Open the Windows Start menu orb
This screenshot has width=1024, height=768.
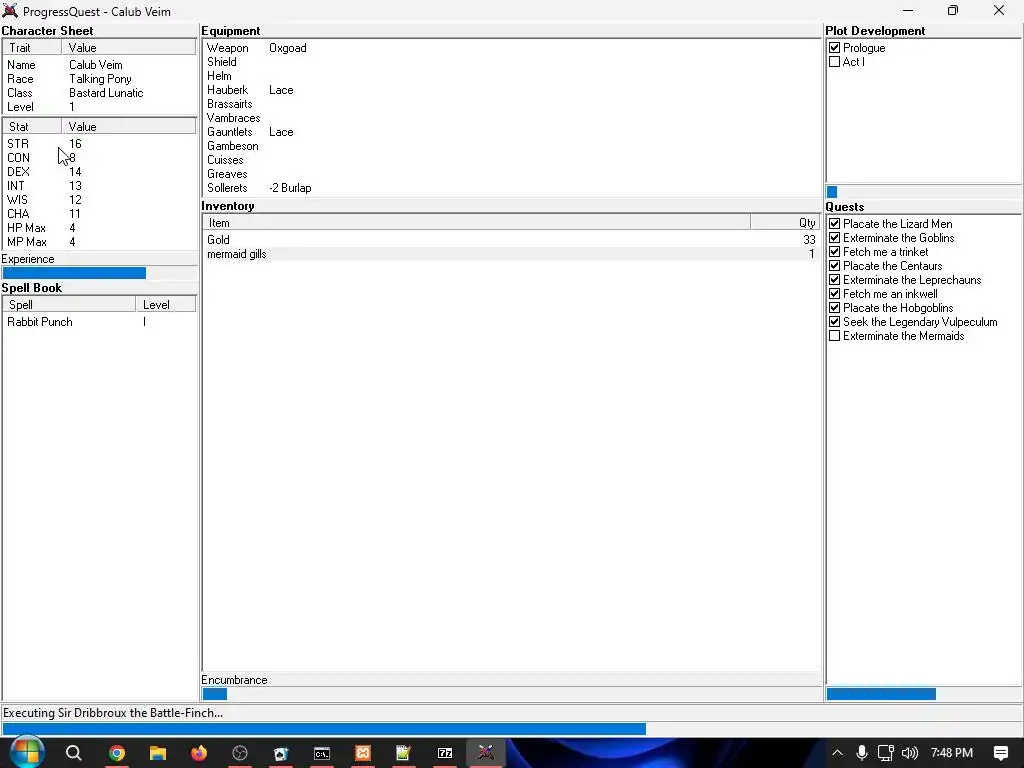[26, 752]
